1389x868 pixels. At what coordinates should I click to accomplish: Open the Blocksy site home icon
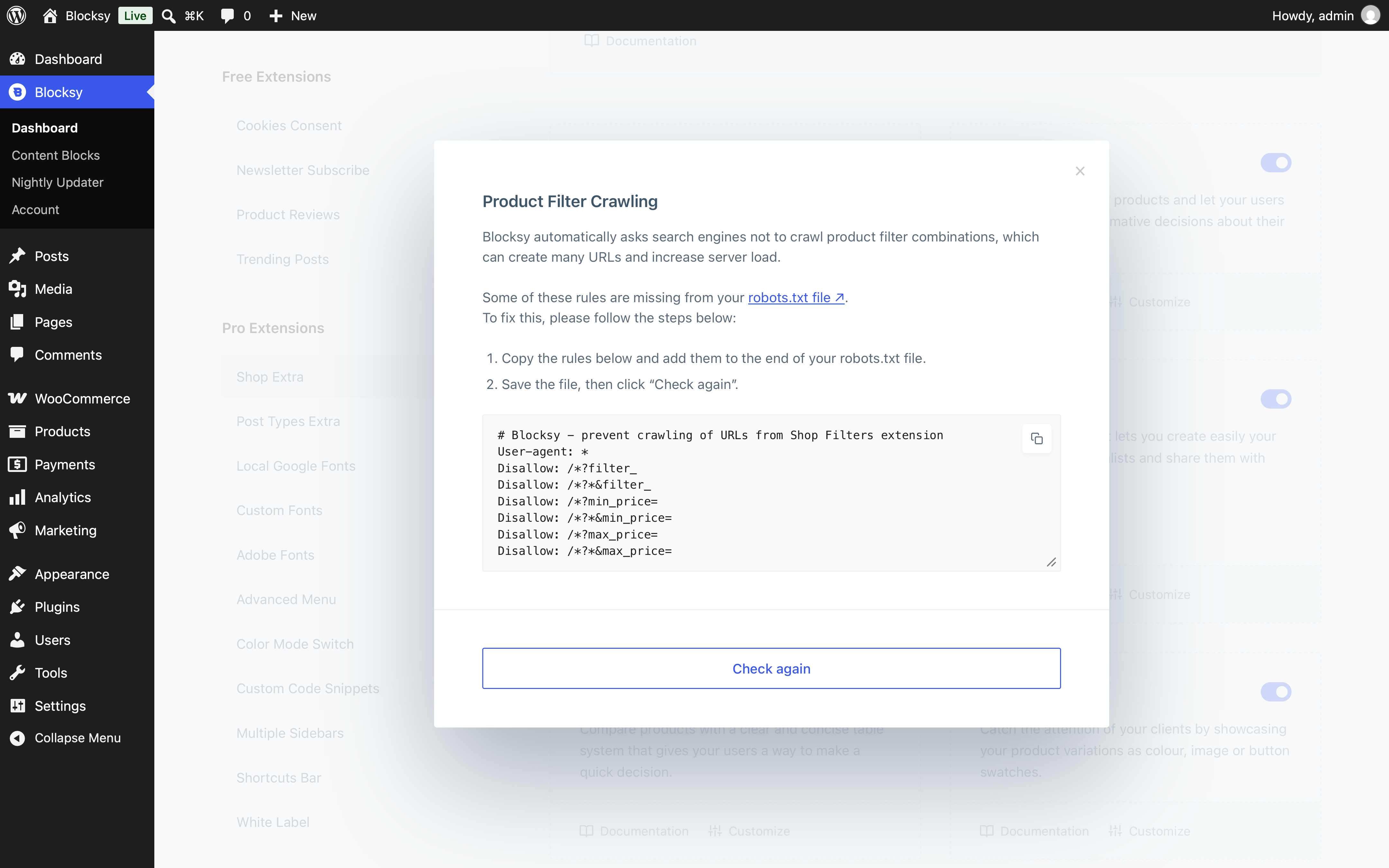[50, 15]
